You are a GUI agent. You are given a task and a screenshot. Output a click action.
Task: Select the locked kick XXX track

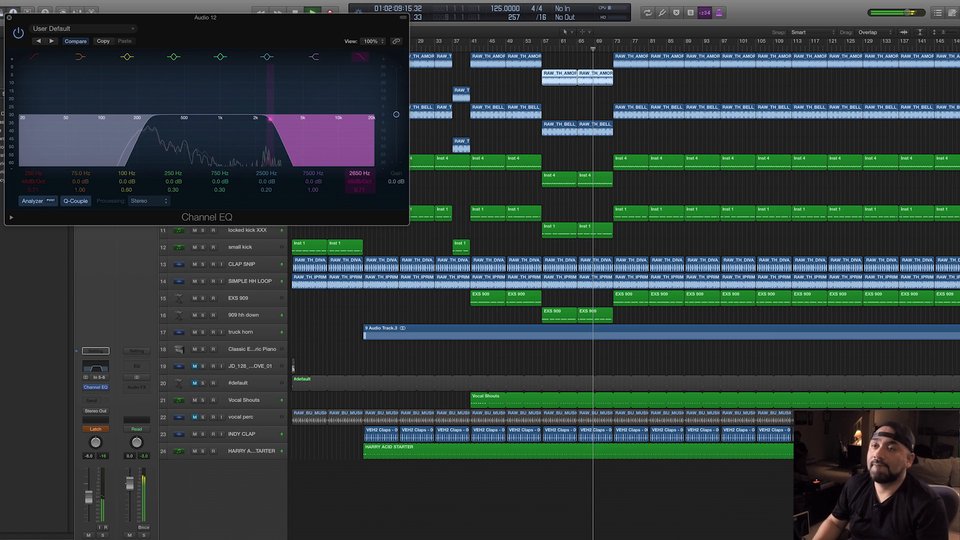tap(247, 230)
